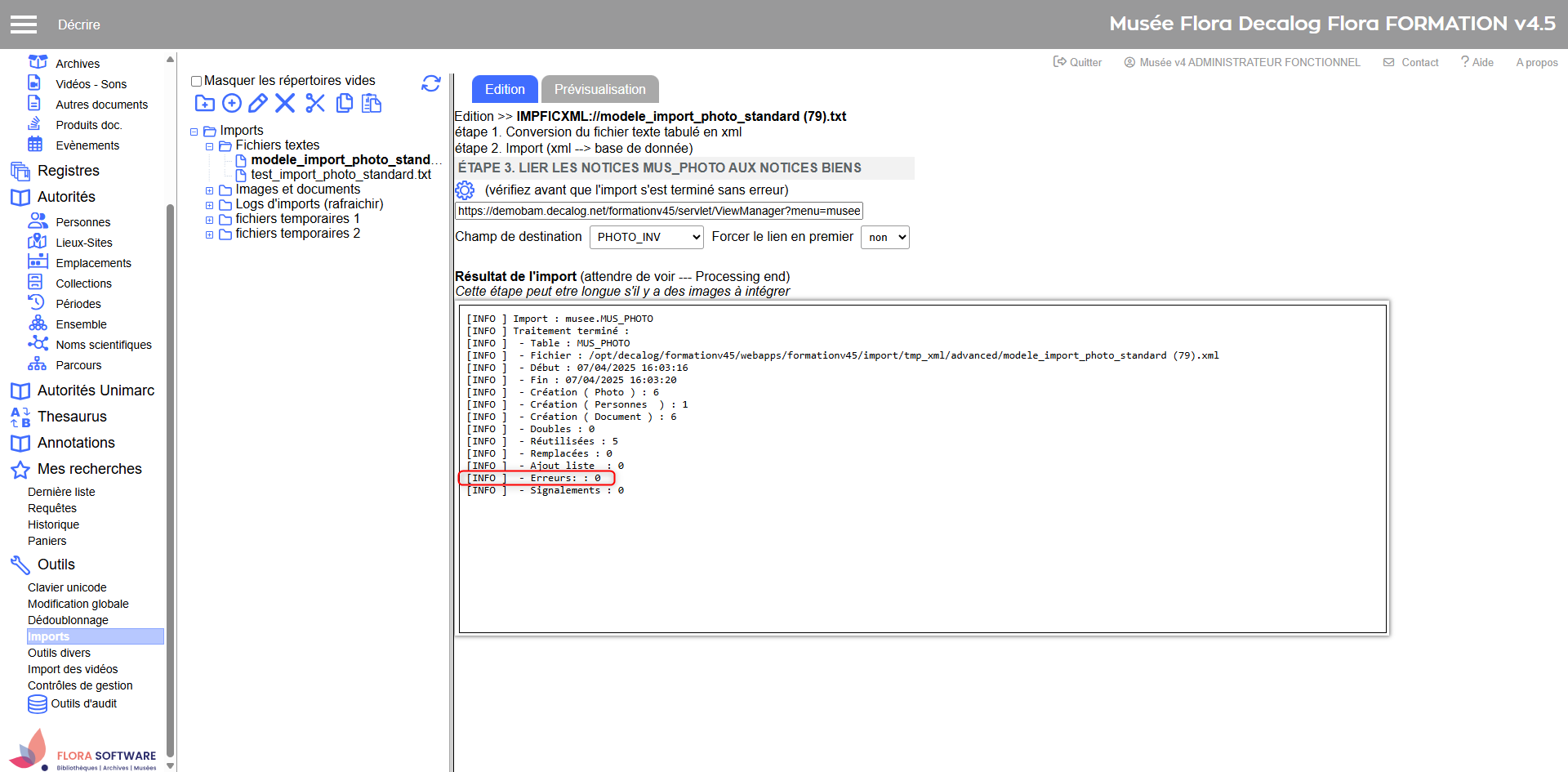Screen dimensions: 1568x772
Task: Click the URL input field
Action: coord(658,211)
